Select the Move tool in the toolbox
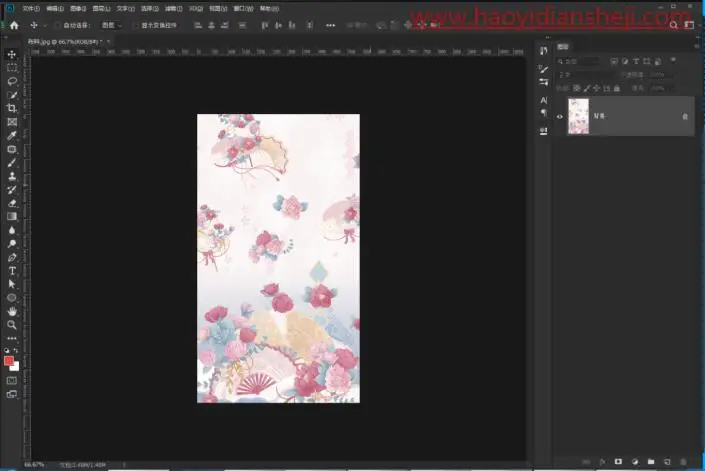Image resolution: width=705 pixels, height=471 pixels. pos(12,54)
